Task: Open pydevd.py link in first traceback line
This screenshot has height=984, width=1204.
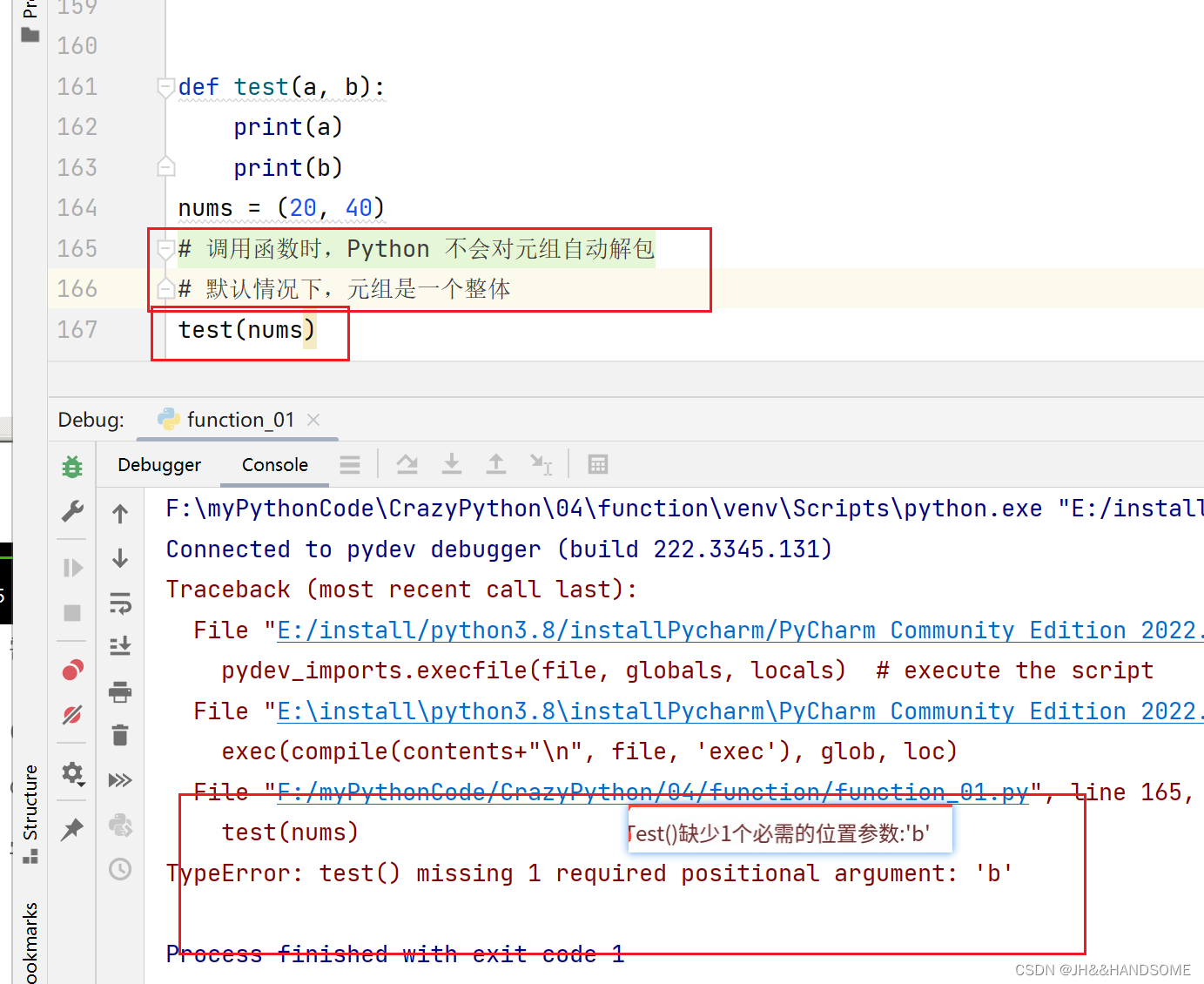Action: [x=740, y=630]
